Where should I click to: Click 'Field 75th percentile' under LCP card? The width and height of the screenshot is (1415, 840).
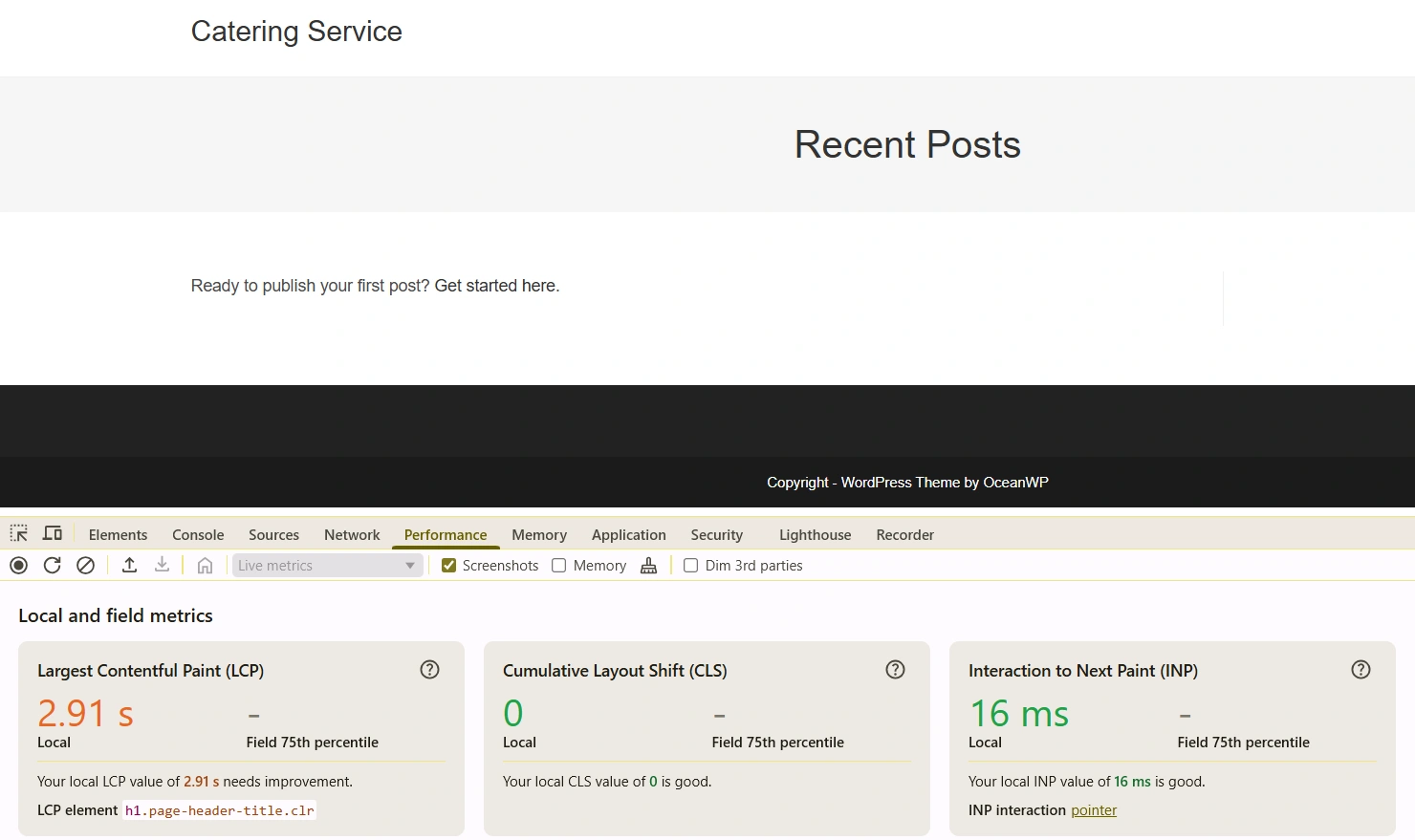click(312, 743)
